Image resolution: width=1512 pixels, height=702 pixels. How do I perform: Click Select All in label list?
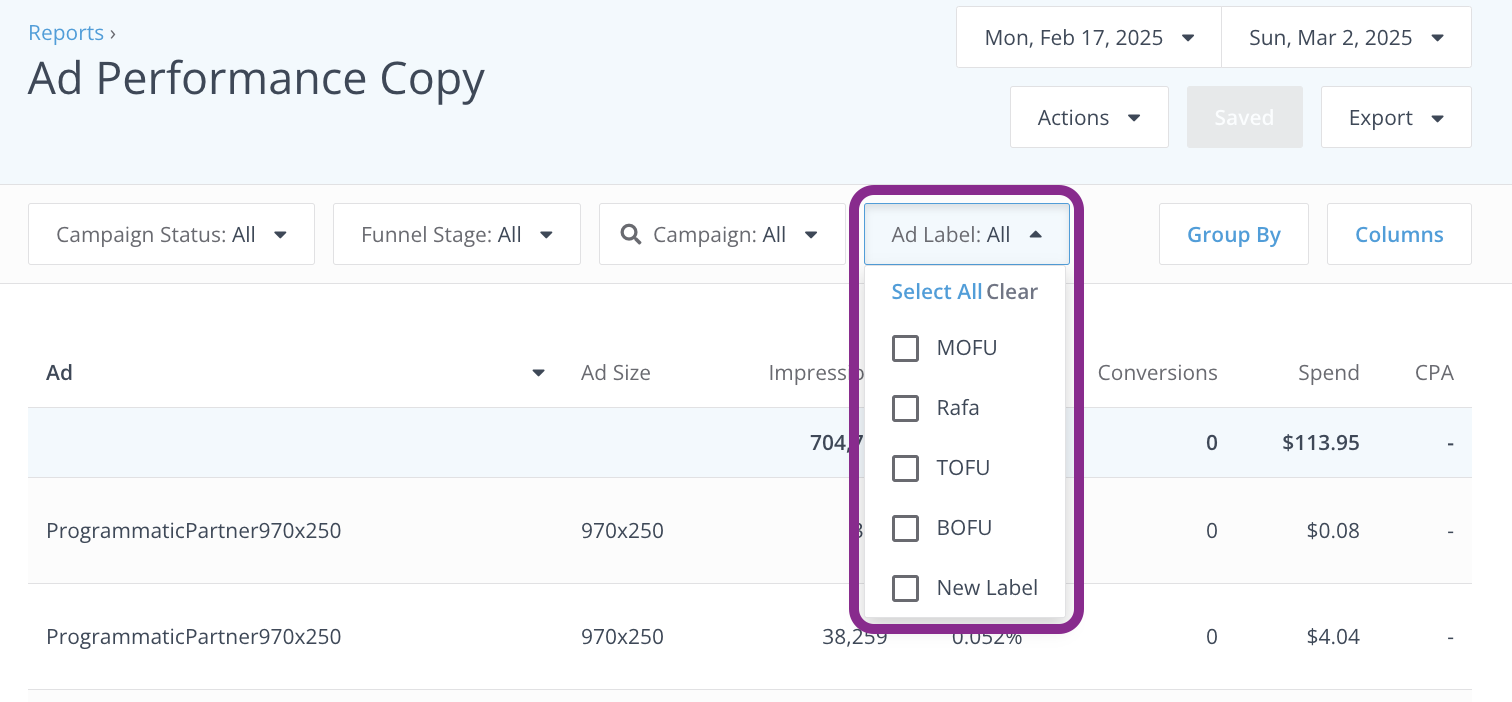[x=936, y=292]
